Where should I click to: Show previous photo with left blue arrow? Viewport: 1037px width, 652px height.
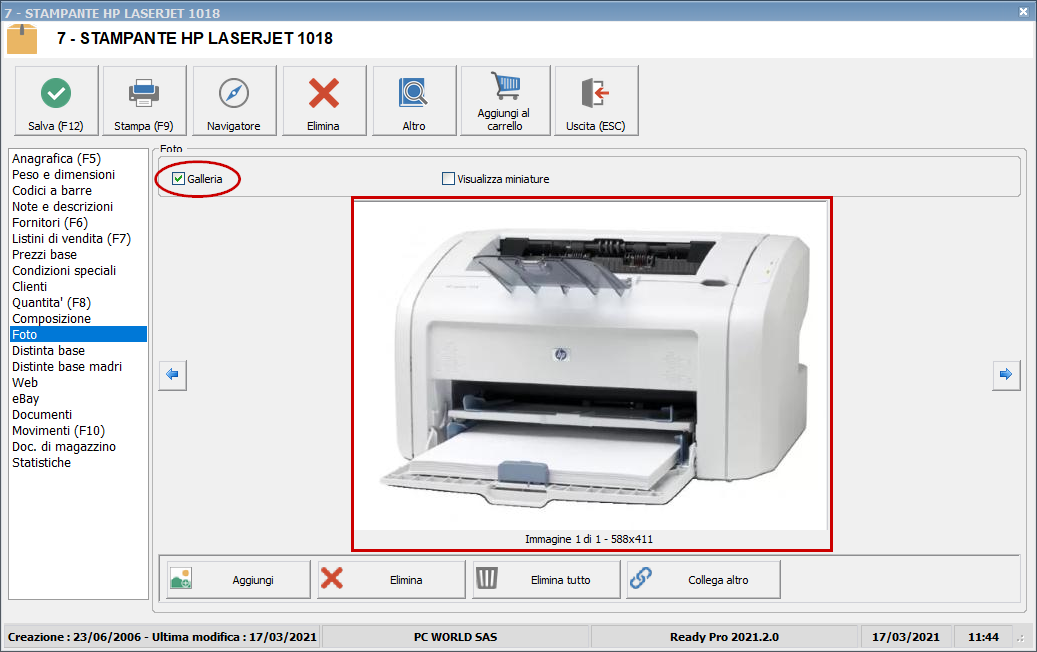tap(173, 375)
